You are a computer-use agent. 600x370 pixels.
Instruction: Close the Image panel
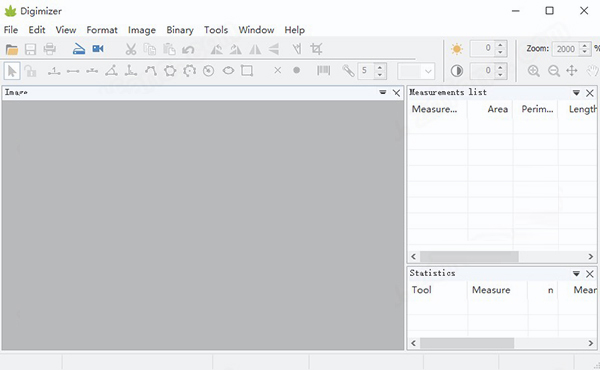[397, 93]
